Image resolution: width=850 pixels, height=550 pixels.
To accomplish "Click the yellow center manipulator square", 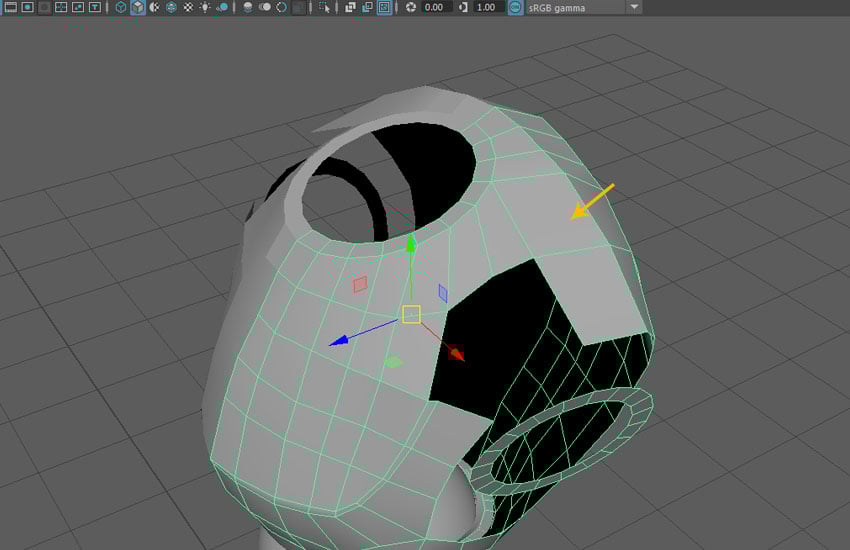I will coord(411,314).
